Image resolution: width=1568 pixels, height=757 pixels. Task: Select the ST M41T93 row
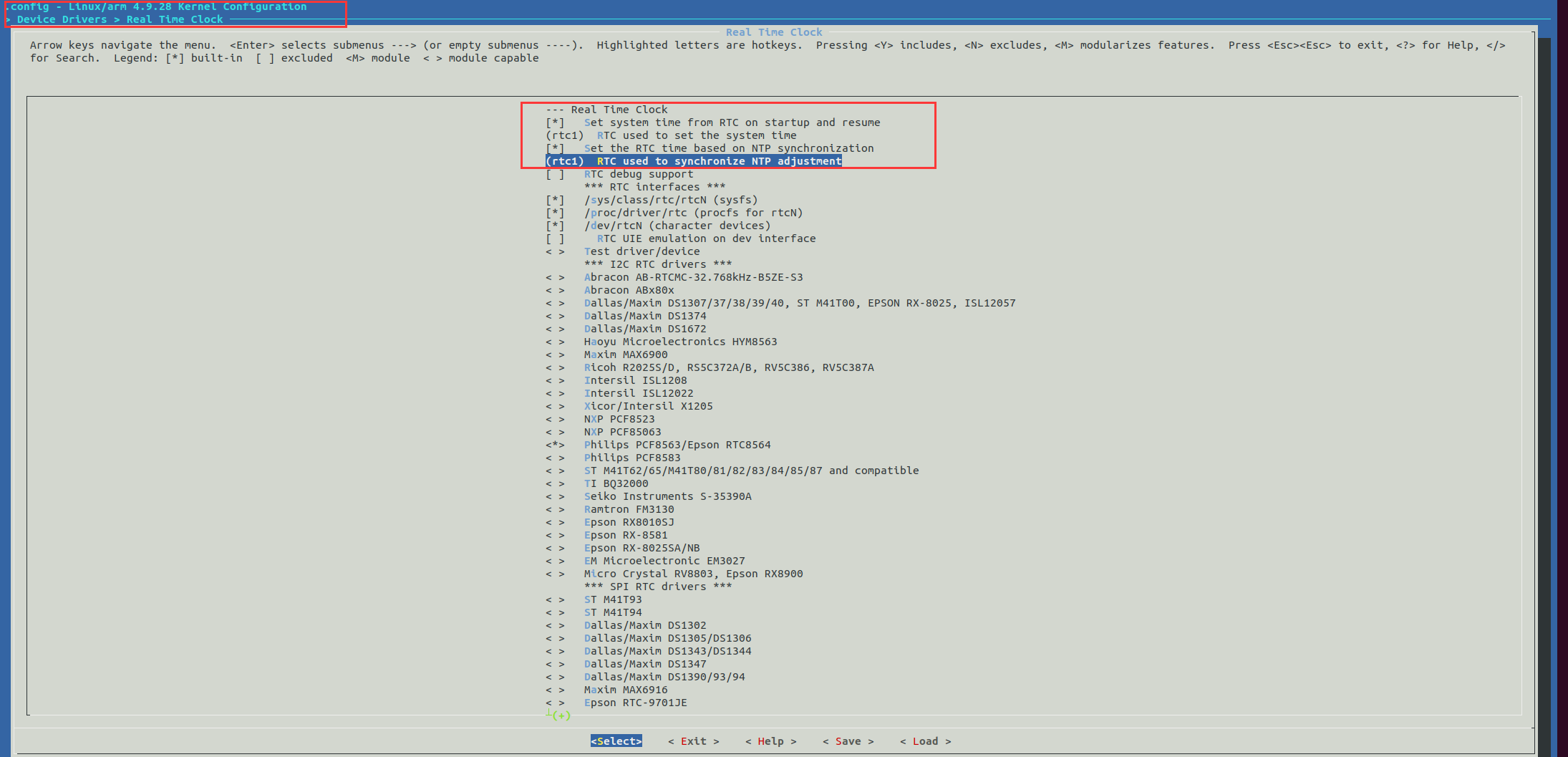(x=594, y=599)
